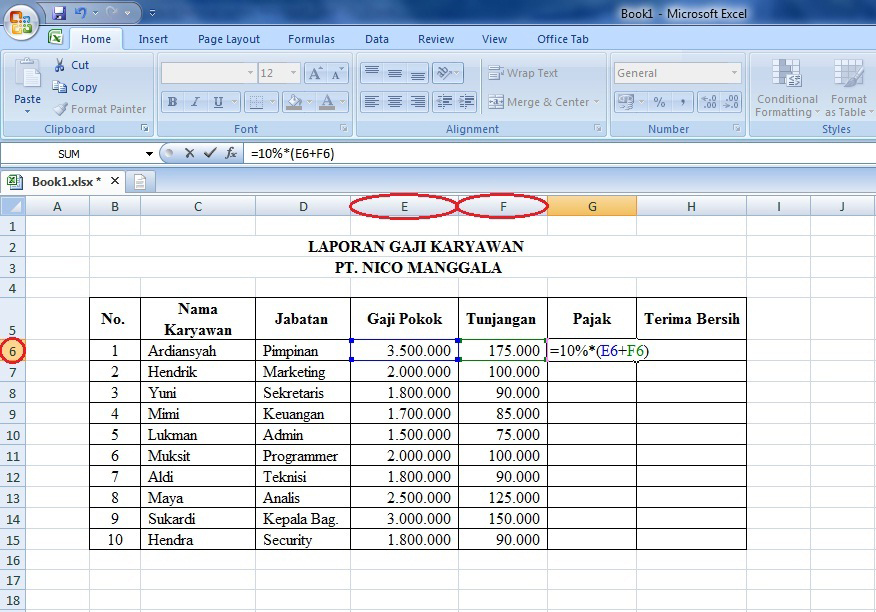The image size is (876, 612).
Task: Open number format General dropdown
Action: click(734, 73)
